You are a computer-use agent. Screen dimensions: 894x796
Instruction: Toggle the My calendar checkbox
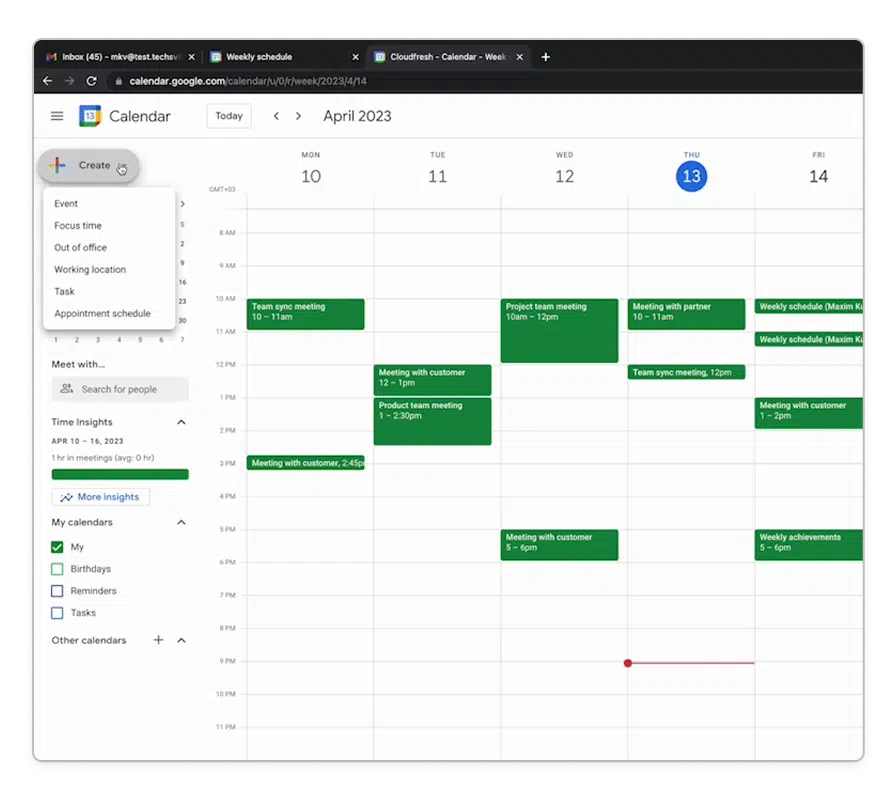click(x=57, y=547)
